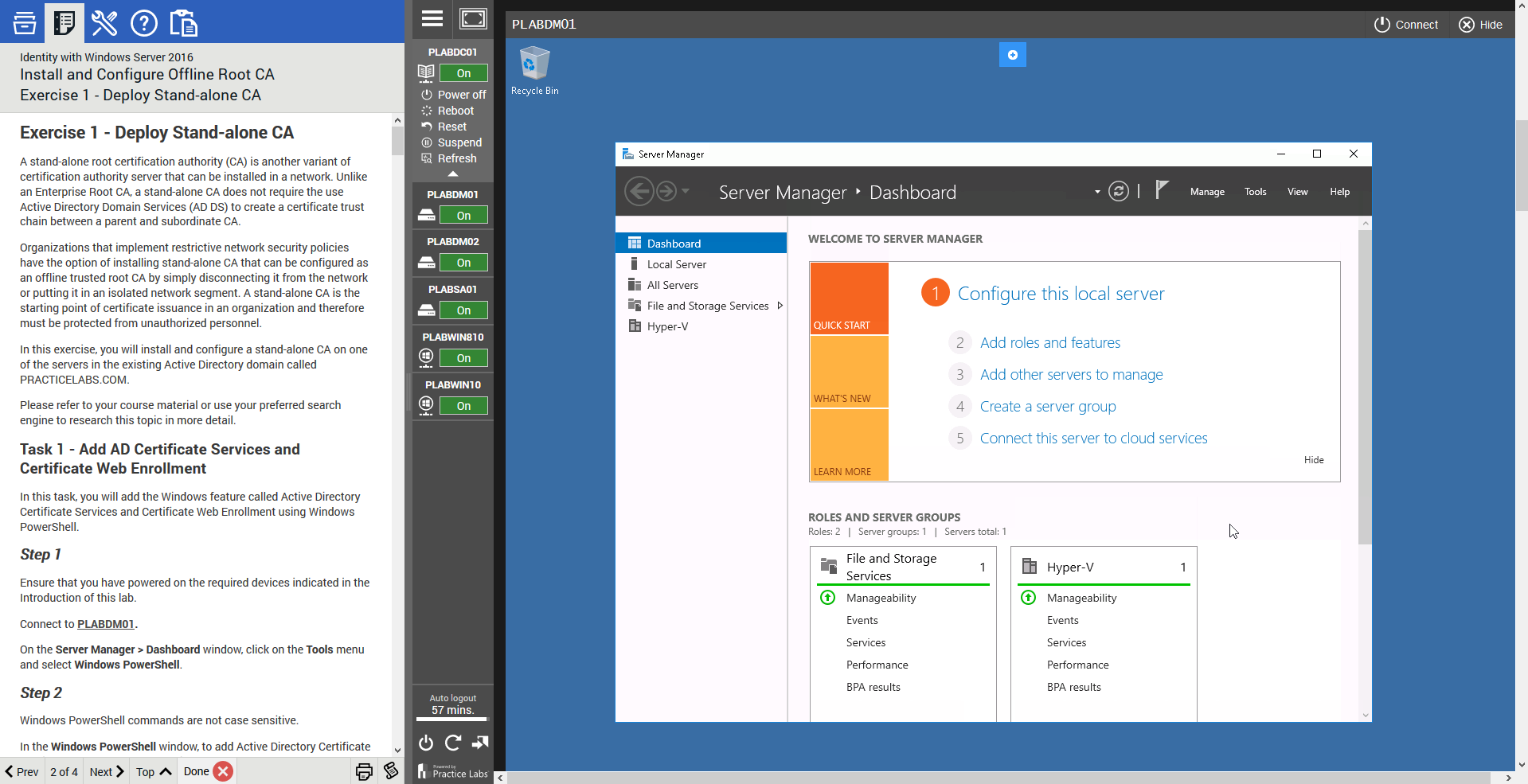Expand File and Storage Services submenu arrow
Viewport: 1528px width, 784px height.
780,306
